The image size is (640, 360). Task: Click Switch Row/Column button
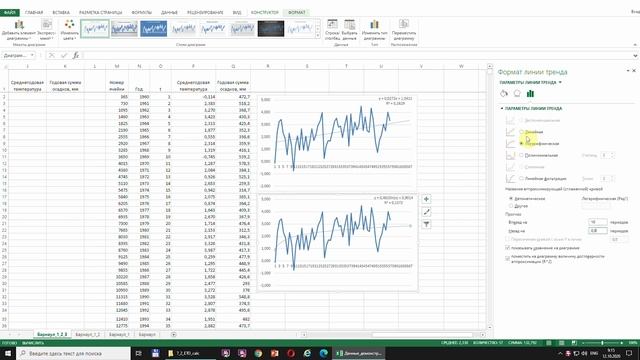click(x=332, y=30)
